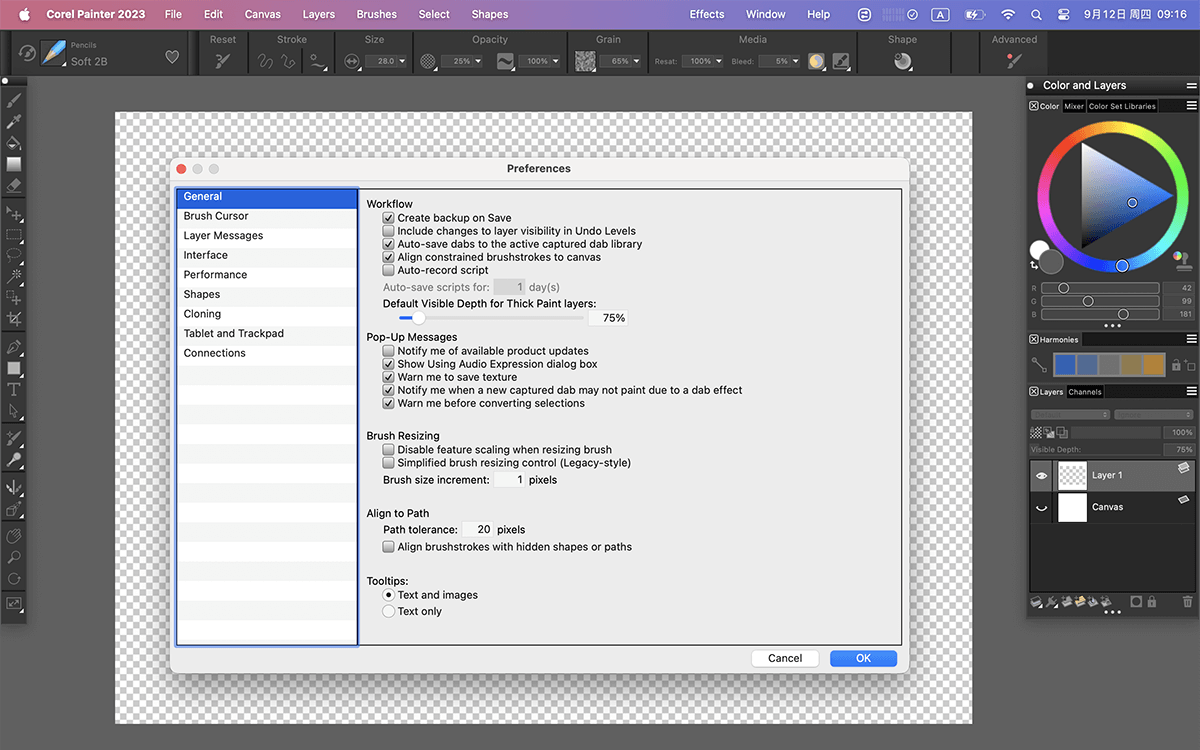Open the Bleed 5% dropdown arrow
The height and width of the screenshot is (750, 1200).
795,61
